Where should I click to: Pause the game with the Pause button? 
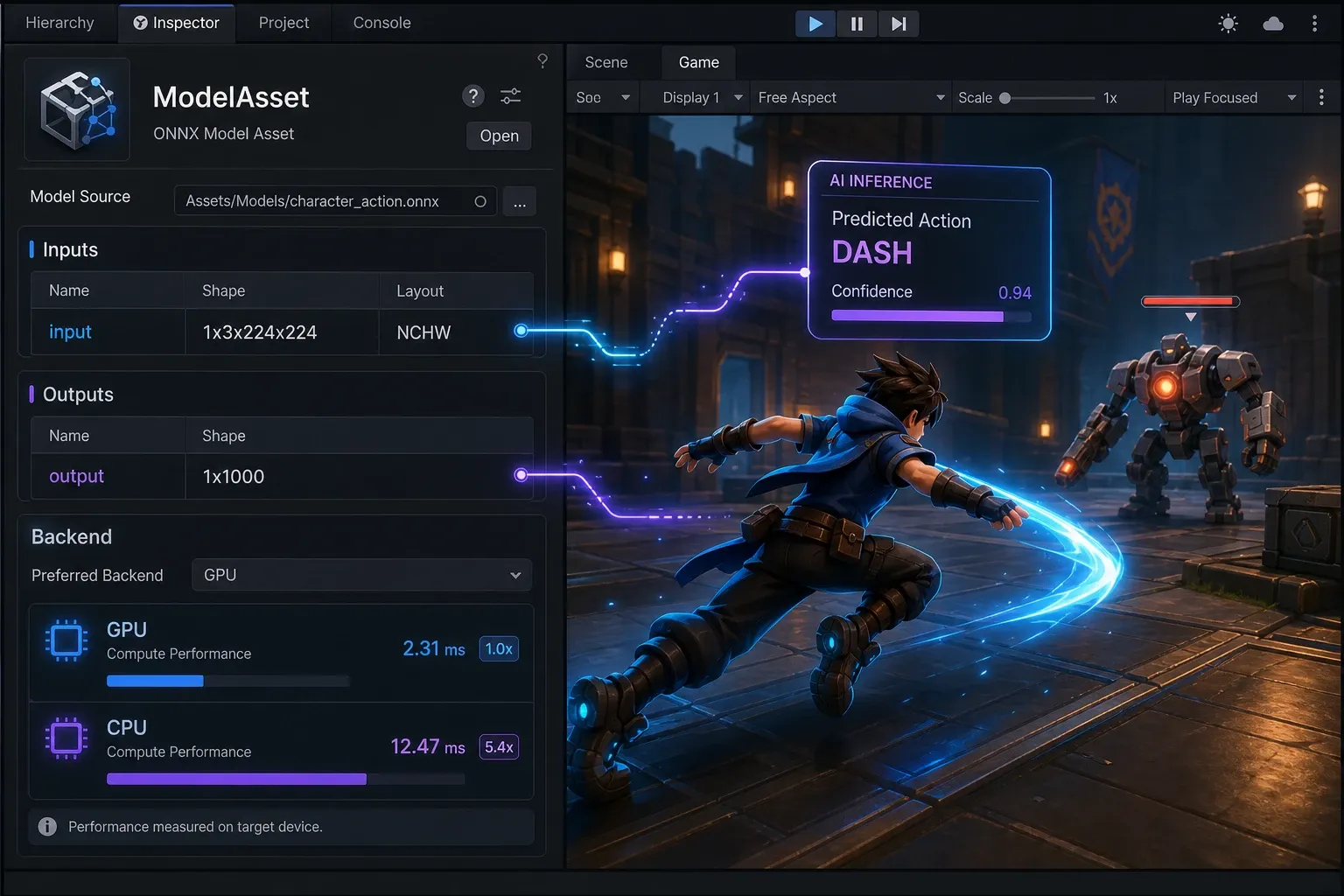pyautogui.click(x=857, y=24)
